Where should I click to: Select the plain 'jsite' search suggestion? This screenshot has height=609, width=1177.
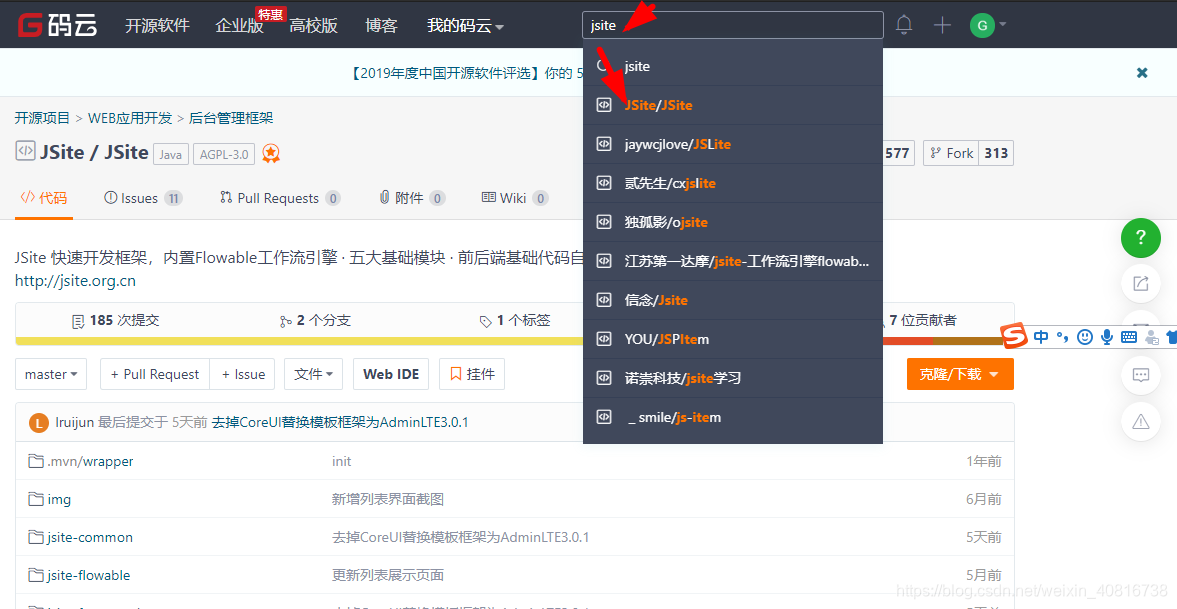733,66
